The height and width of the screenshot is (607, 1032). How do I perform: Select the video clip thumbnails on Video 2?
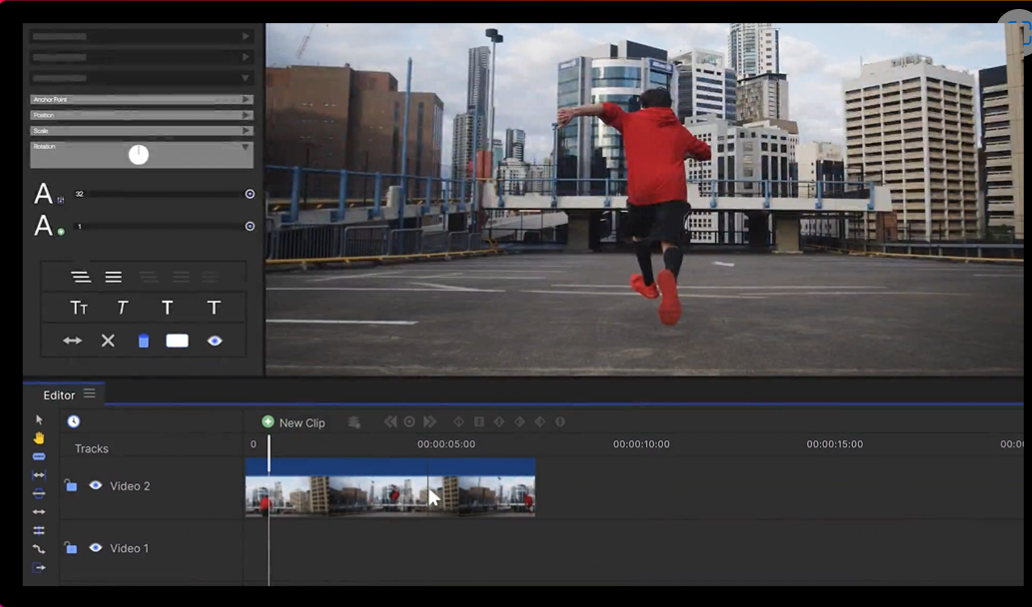pos(390,495)
